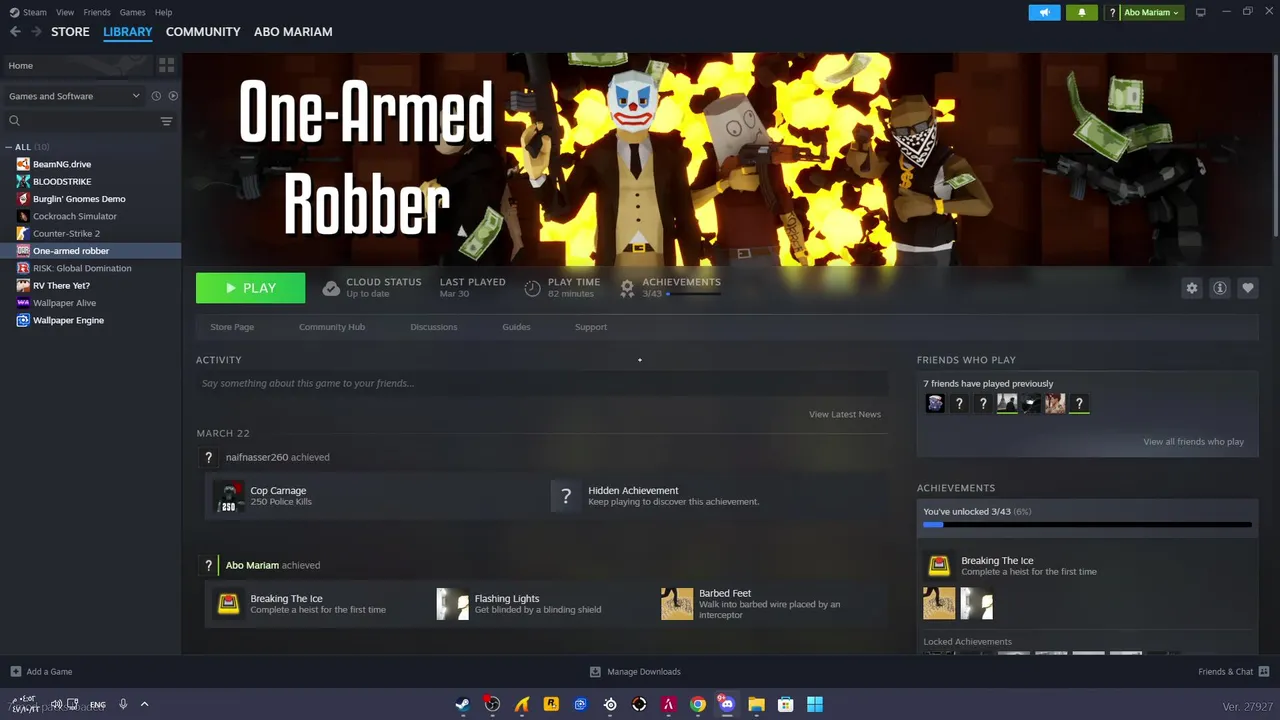Open the Guides link
The height and width of the screenshot is (720, 1280).
coord(516,327)
